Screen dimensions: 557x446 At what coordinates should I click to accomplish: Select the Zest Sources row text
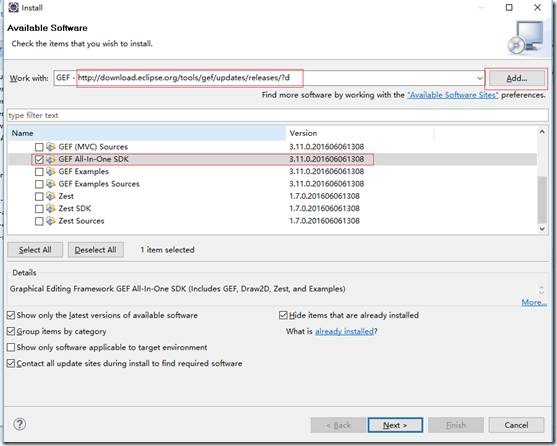81,221
